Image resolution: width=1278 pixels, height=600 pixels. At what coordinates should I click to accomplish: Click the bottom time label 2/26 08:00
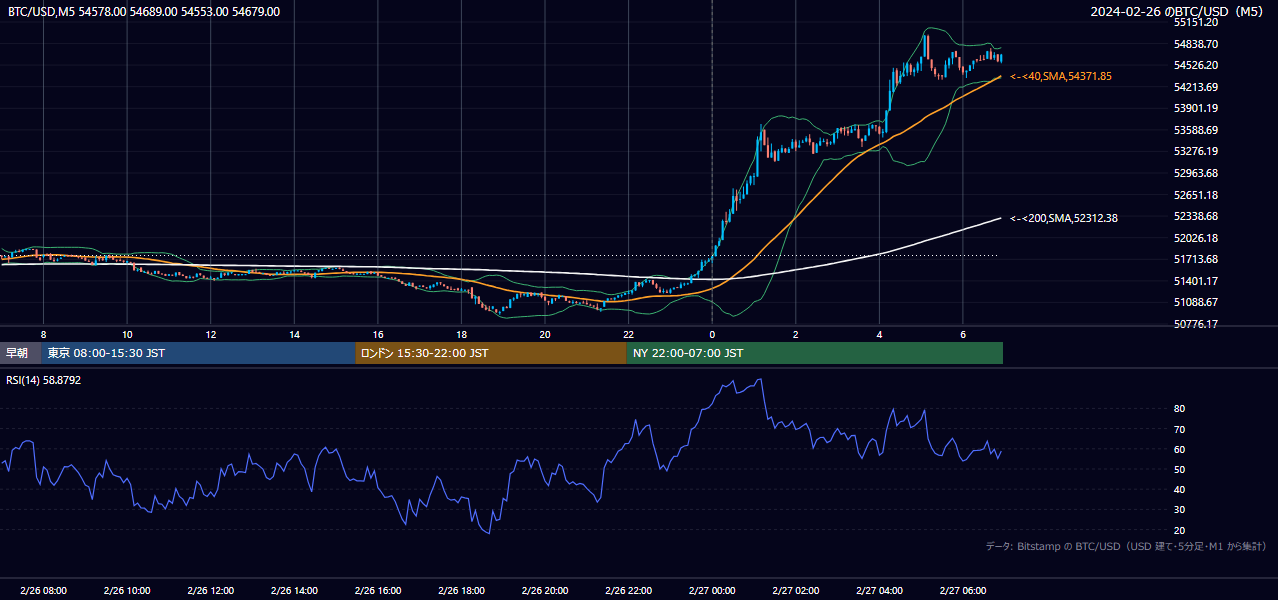[x=43, y=591]
